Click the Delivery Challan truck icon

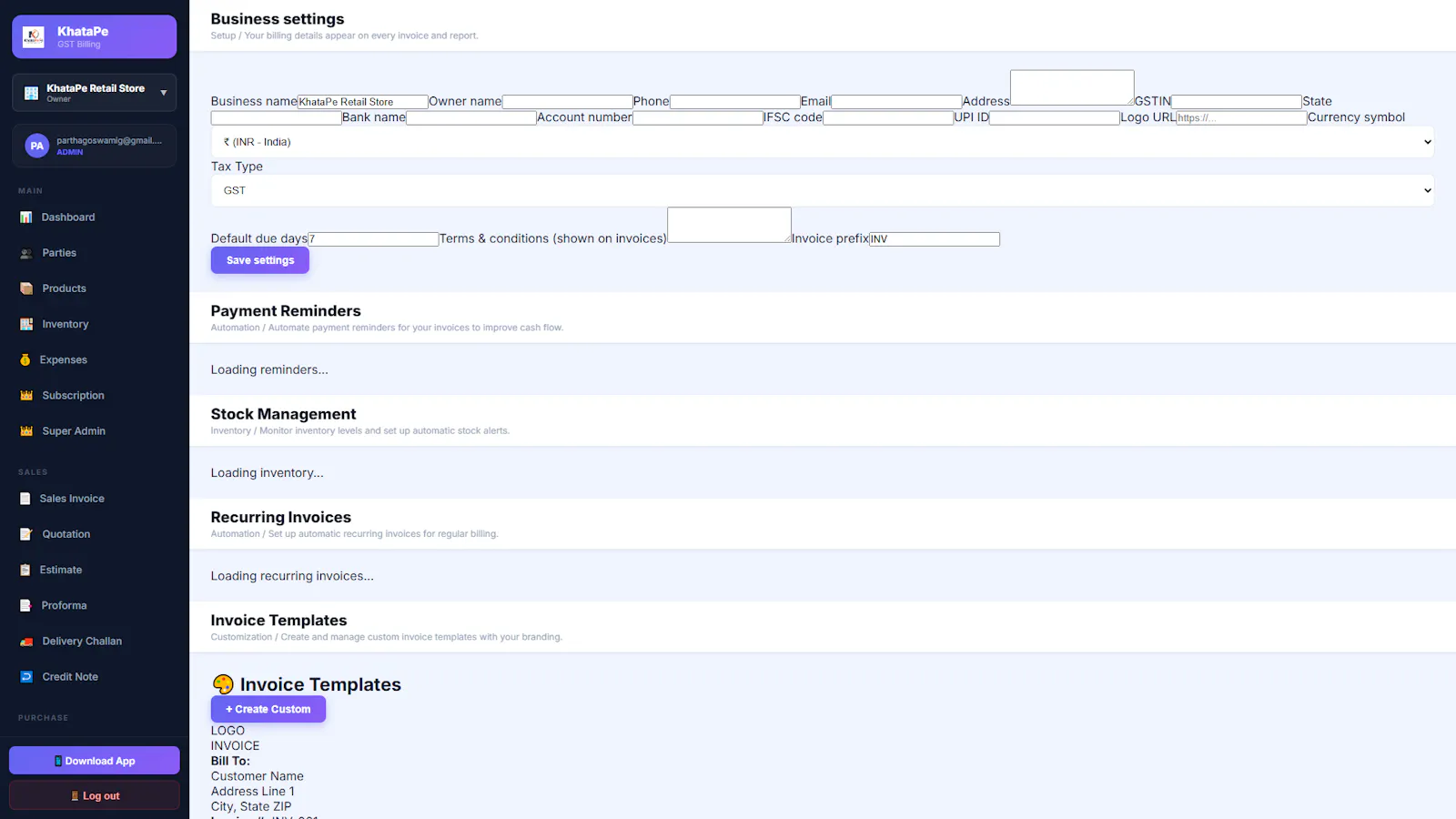pos(26,642)
